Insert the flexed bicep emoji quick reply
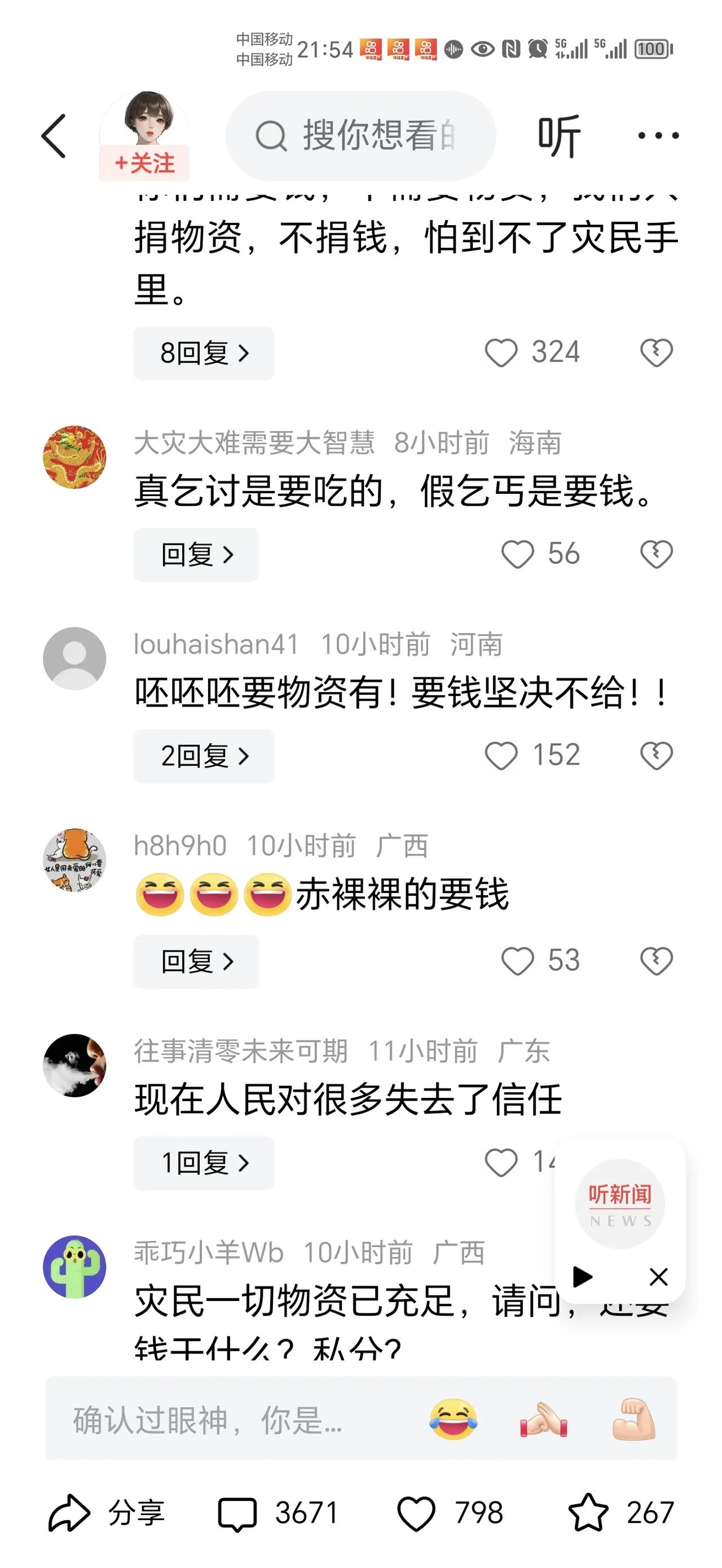 [633, 1419]
